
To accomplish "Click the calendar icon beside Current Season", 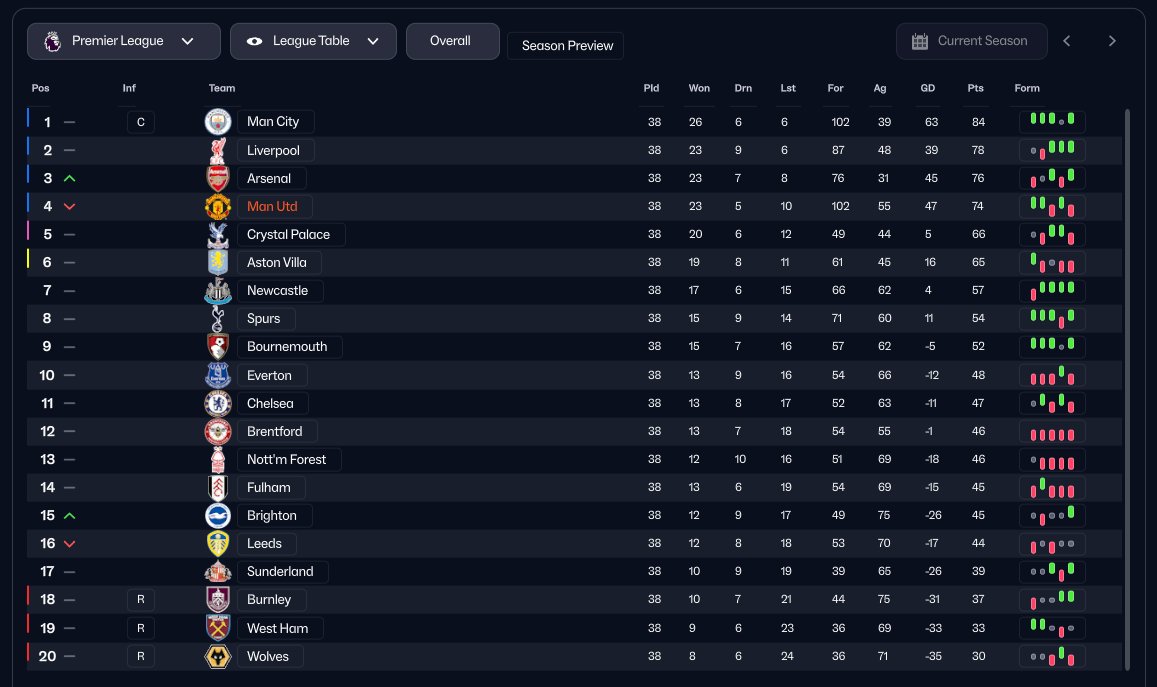I will pos(920,41).
